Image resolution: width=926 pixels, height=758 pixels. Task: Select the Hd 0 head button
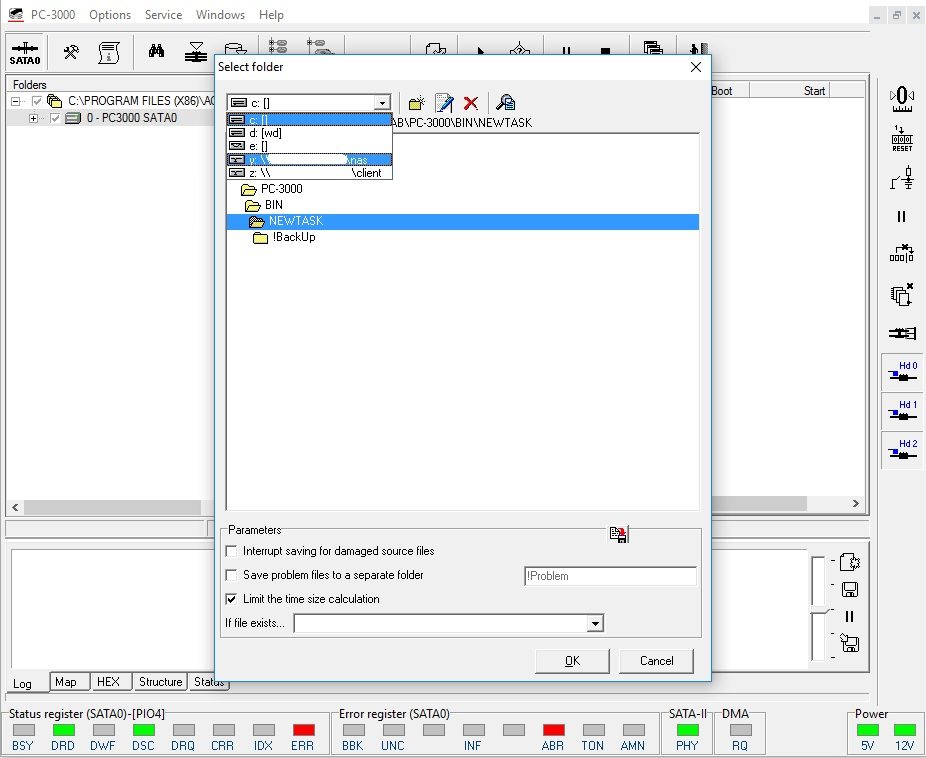902,372
